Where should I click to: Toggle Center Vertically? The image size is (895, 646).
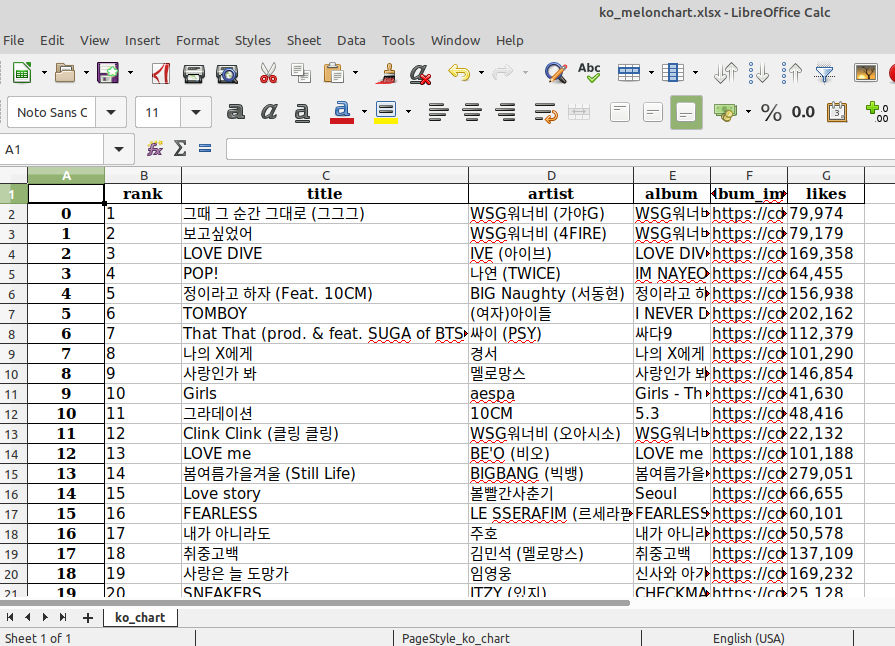click(652, 112)
